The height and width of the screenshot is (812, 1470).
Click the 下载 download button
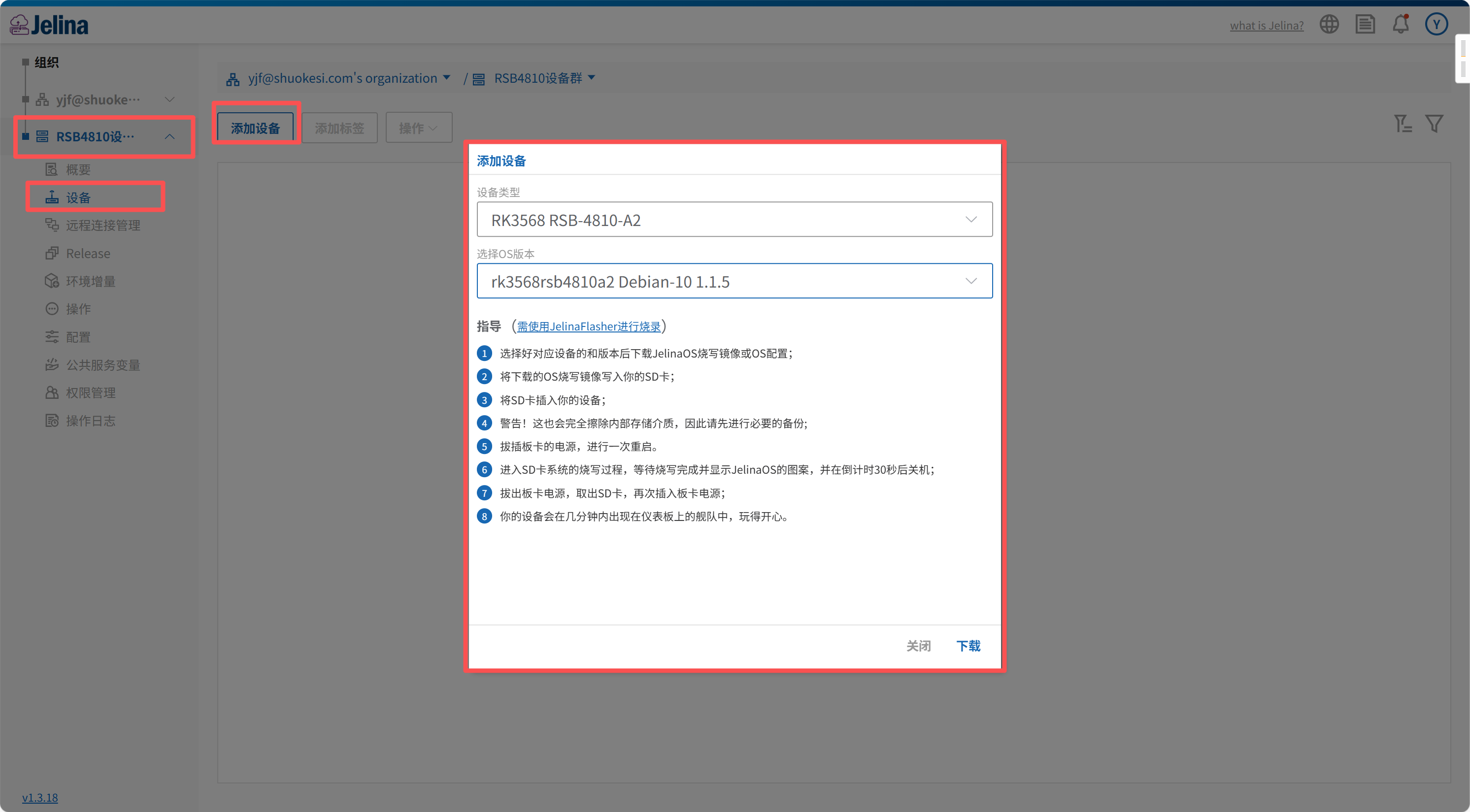pos(969,646)
